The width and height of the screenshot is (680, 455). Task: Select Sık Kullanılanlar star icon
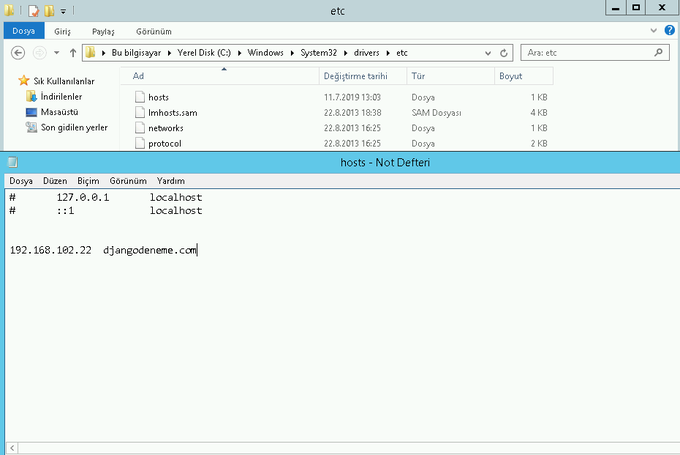24,80
